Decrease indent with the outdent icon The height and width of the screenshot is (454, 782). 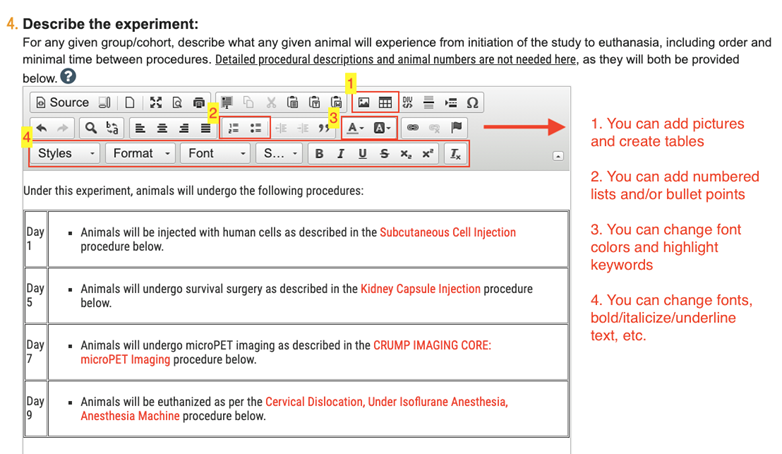click(281, 128)
